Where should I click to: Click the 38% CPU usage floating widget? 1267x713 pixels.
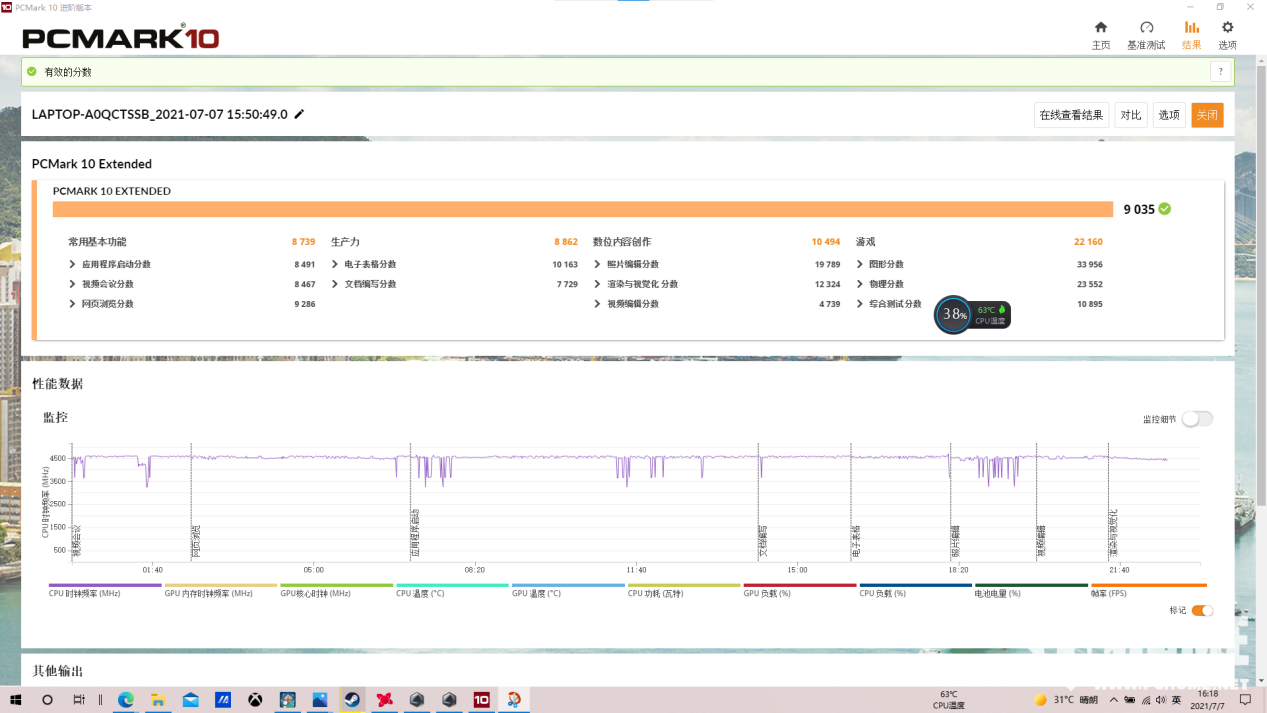953,315
